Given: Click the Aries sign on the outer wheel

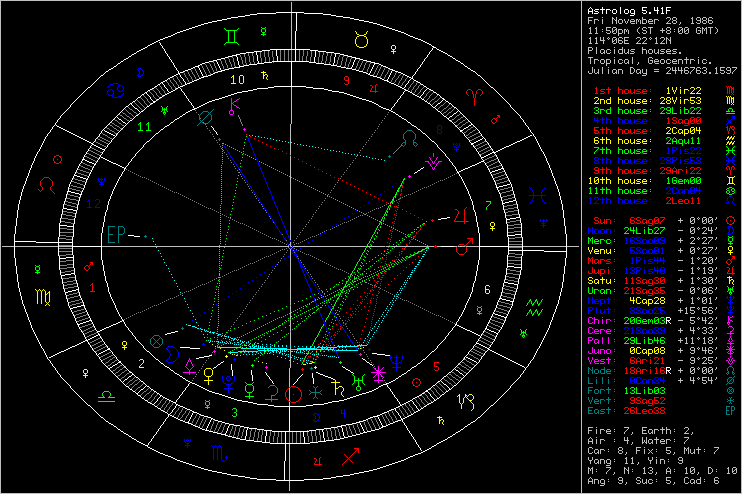Looking at the screenshot, I should pos(474,98).
